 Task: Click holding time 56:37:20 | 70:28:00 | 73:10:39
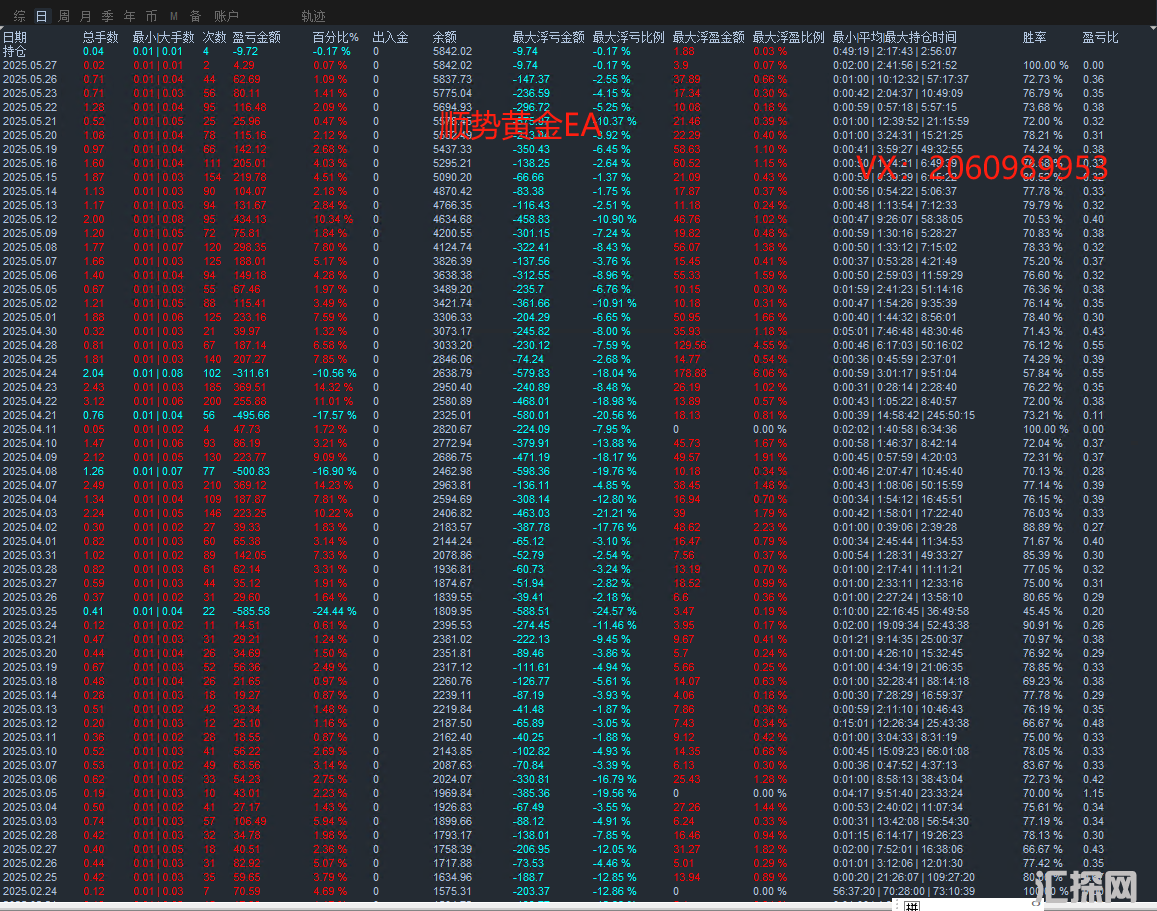904,891
